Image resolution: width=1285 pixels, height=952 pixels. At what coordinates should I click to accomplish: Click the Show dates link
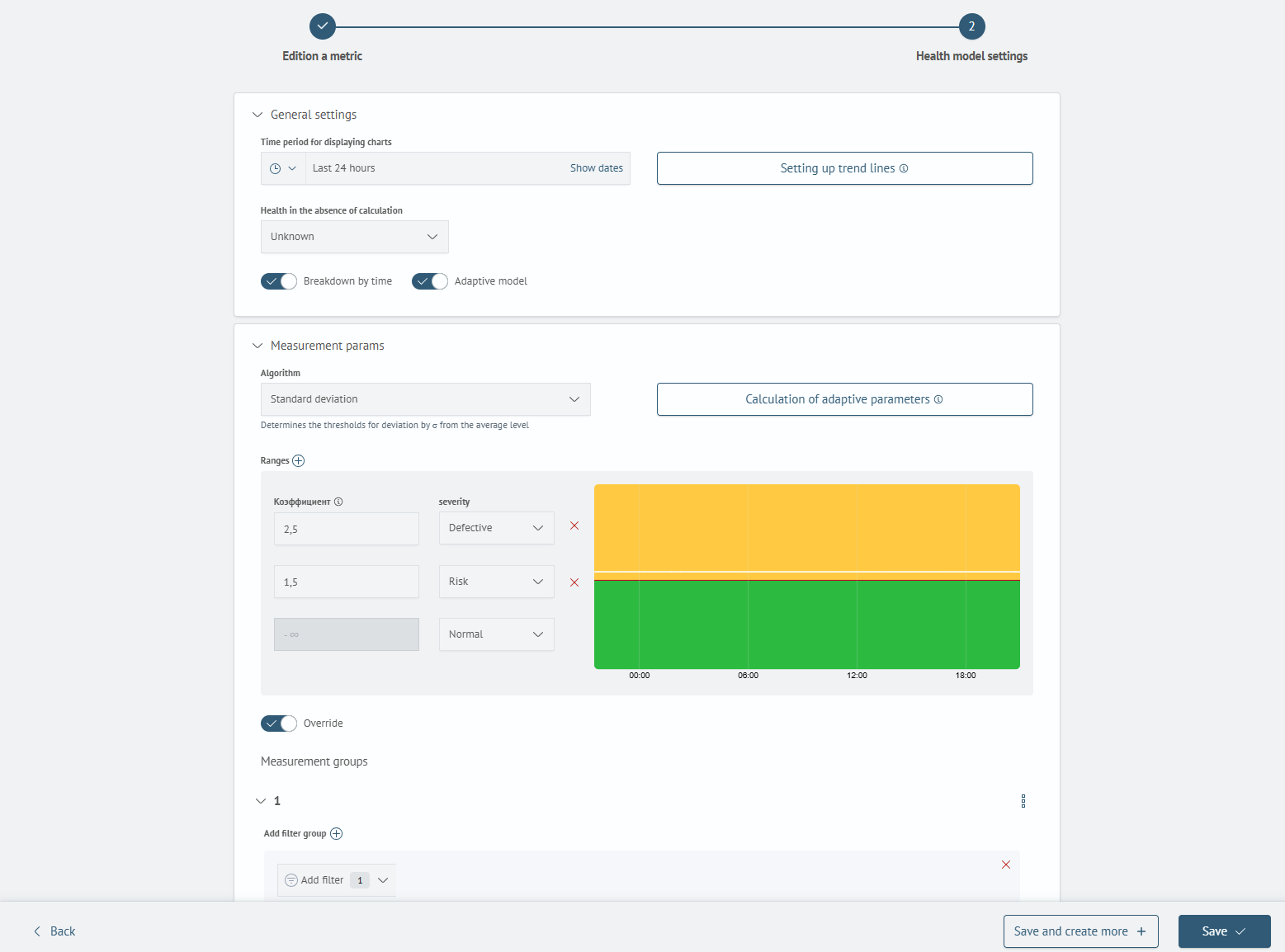point(597,168)
